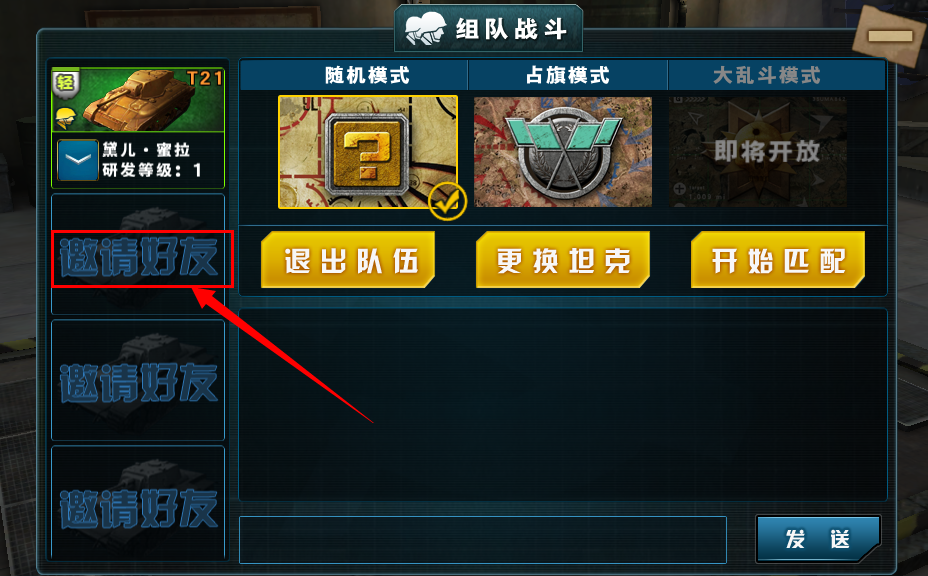928x576 pixels.
Task: Toggle the yellow checkmark on random mode
Action: pyautogui.click(x=447, y=202)
